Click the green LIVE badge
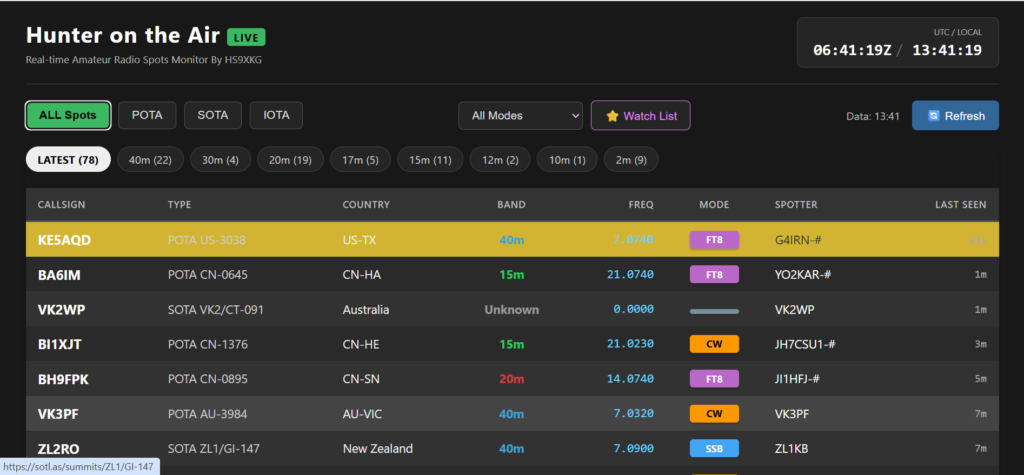 click(246, 37)
